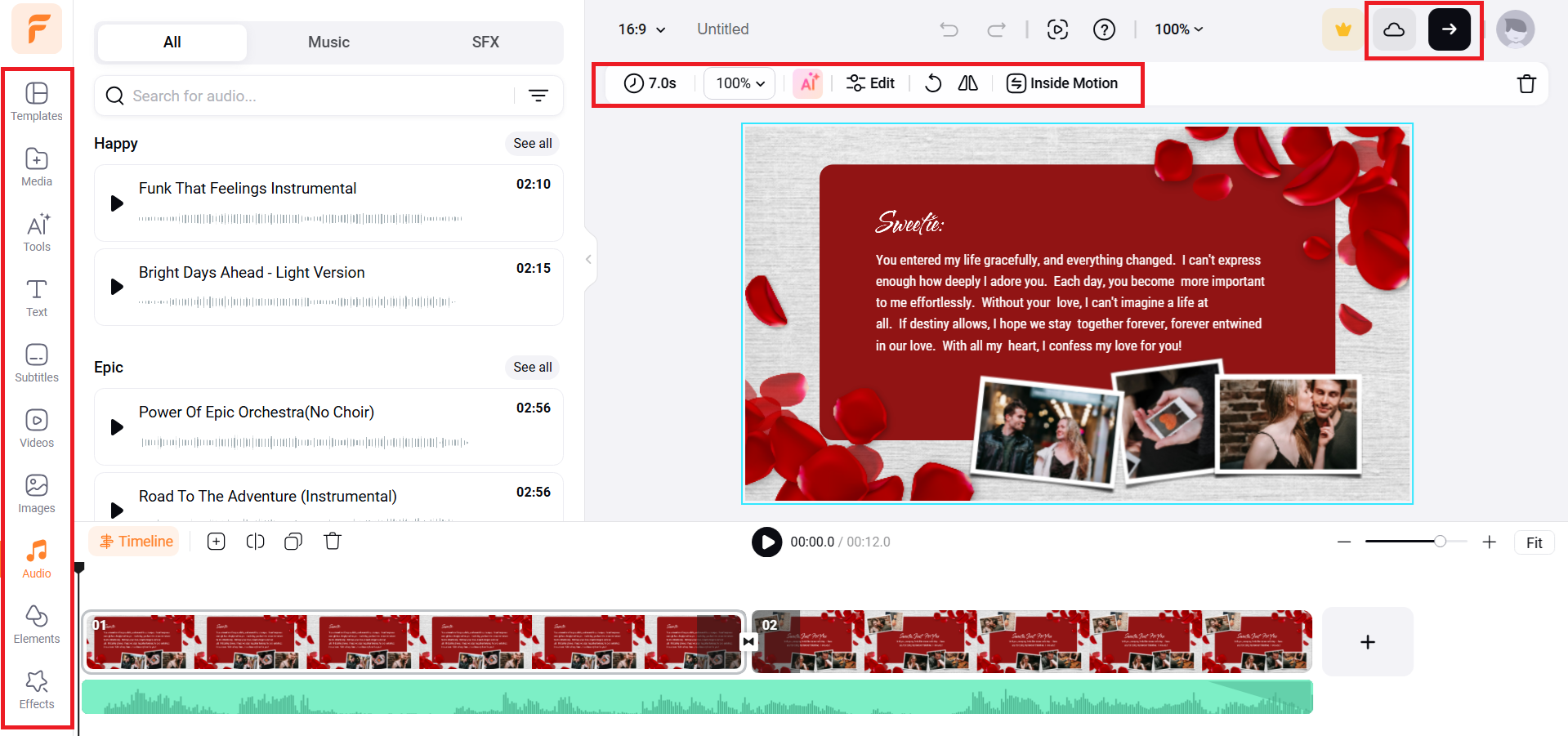Screen dimensions: 1568x736
Task: Open the Effects panel
Action: (x=37, y=689)
